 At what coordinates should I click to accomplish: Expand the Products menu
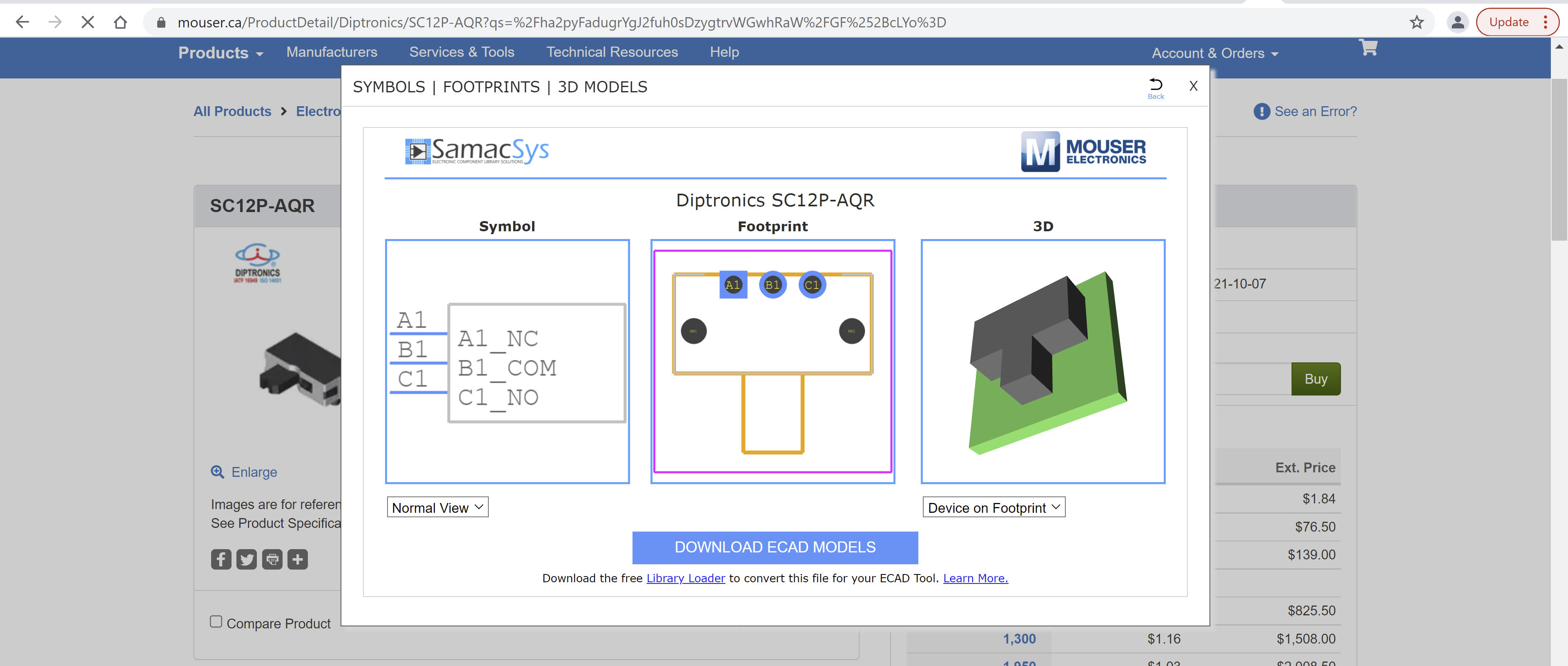pos(220,53)
